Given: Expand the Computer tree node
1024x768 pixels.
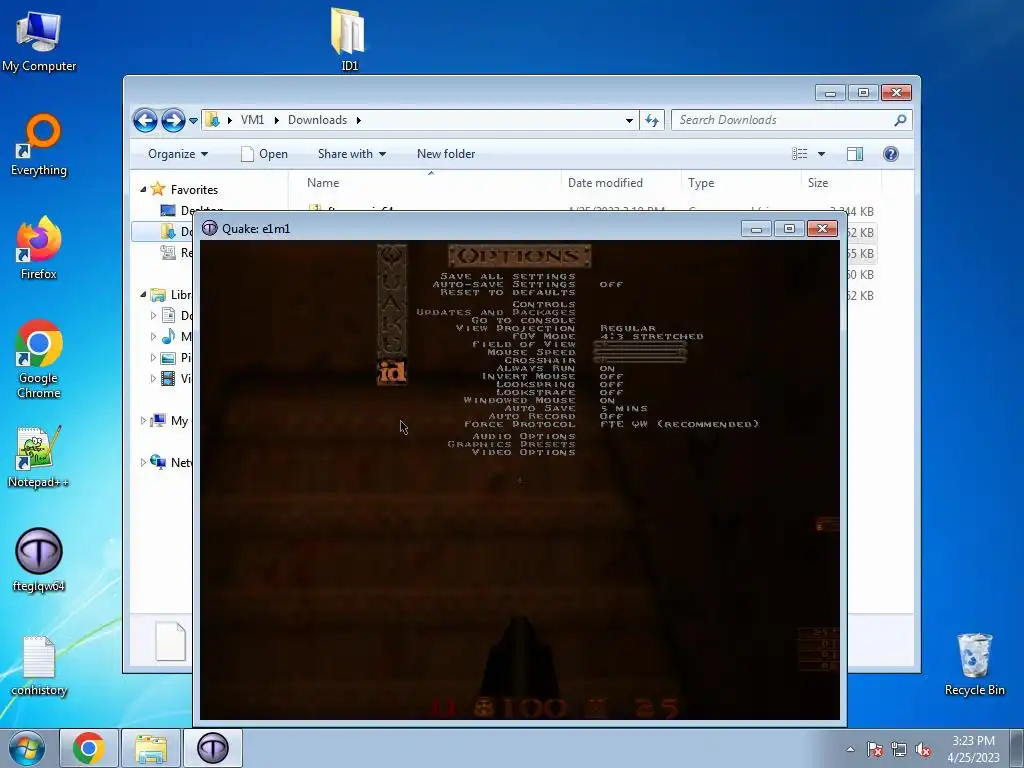Looking at the screenshot, I should pos(143,421).
